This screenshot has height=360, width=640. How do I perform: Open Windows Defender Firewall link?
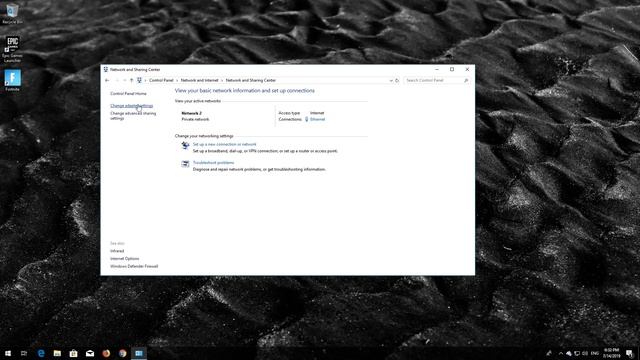[x=134, y=266]
